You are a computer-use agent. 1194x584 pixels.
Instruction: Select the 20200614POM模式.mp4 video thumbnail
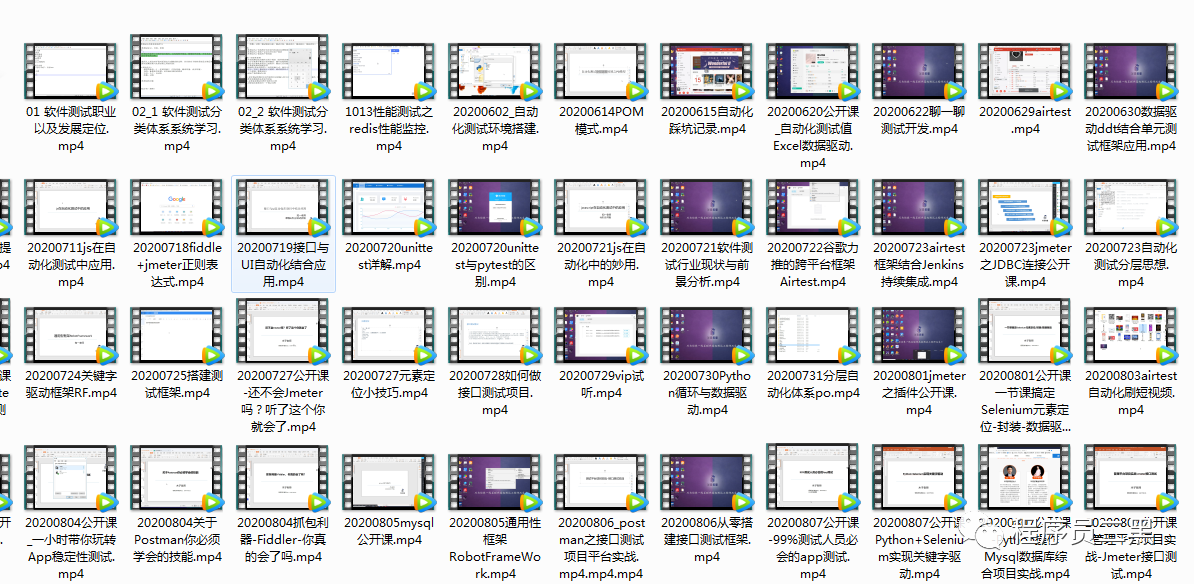click(601, 72)
